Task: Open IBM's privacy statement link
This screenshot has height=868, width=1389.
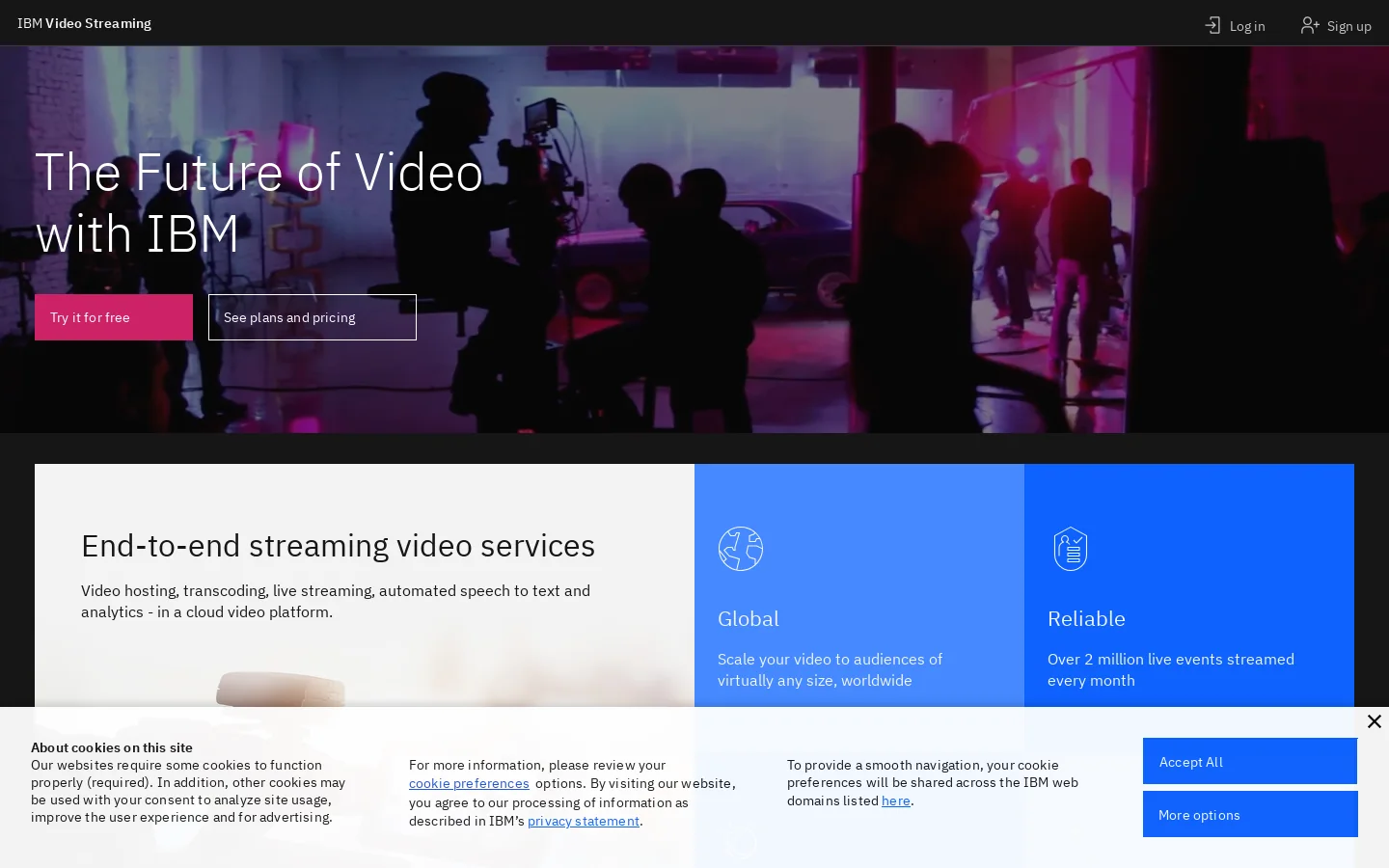Action: click(x=584, y=821)
